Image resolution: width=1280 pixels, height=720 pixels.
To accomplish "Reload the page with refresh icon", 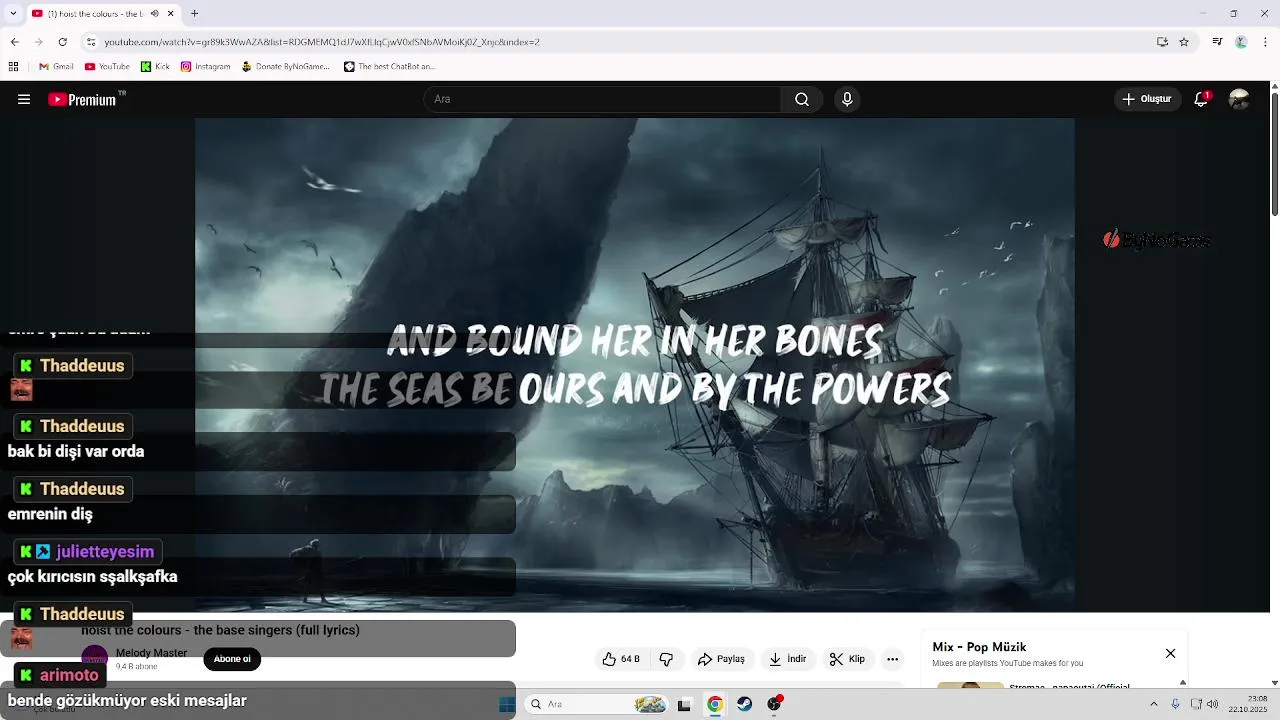I will pyautogui.click(x=63, y=42).
